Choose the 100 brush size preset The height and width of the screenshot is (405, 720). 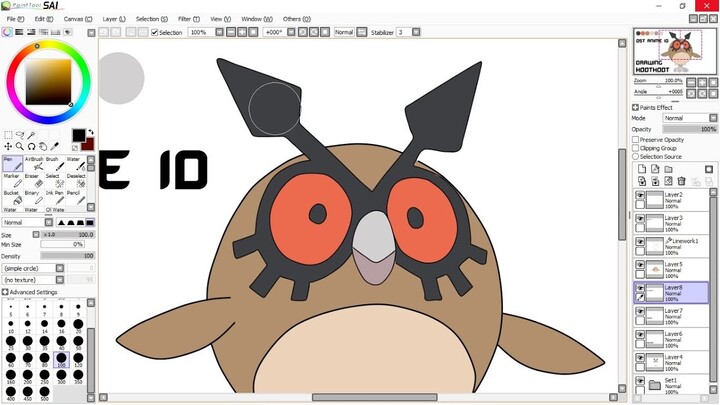click(x=61, y=360)
